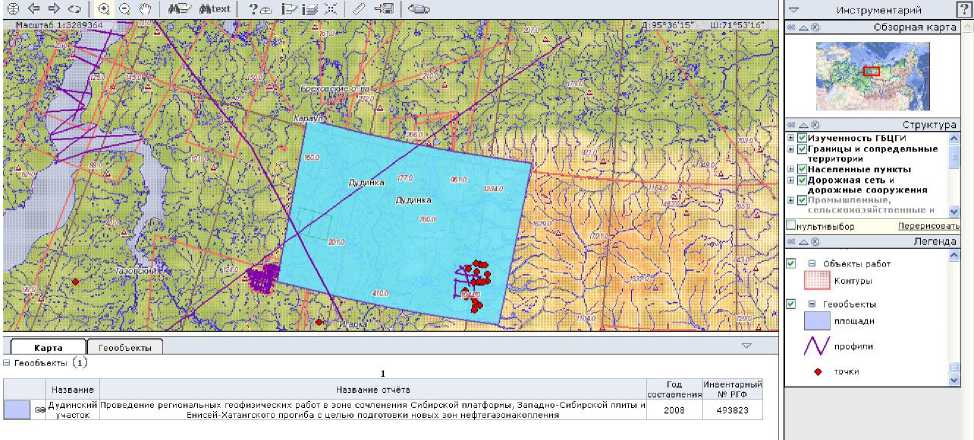Uncheck Объекты работ in legend
The width and height of the screenshot is (974, 440).
click(791, 264)
